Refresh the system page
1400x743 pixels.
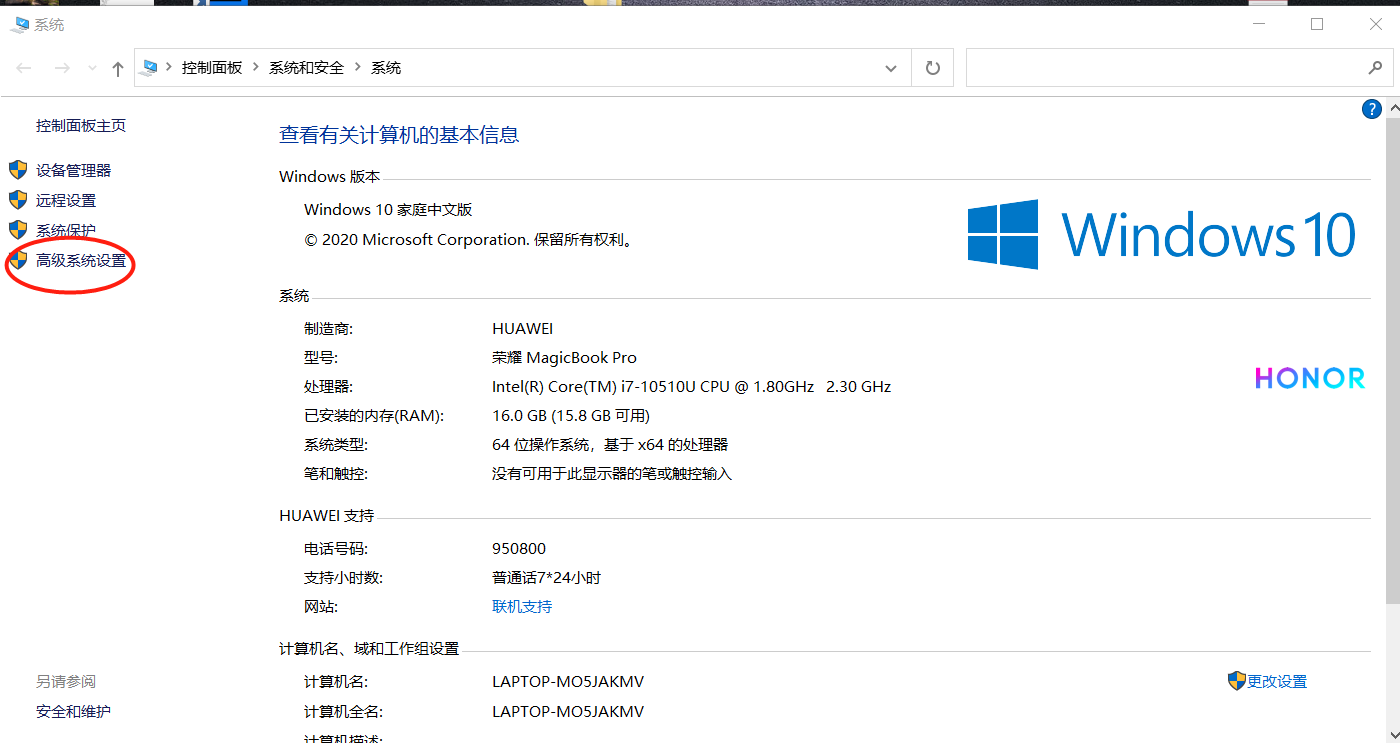(933, 68)
